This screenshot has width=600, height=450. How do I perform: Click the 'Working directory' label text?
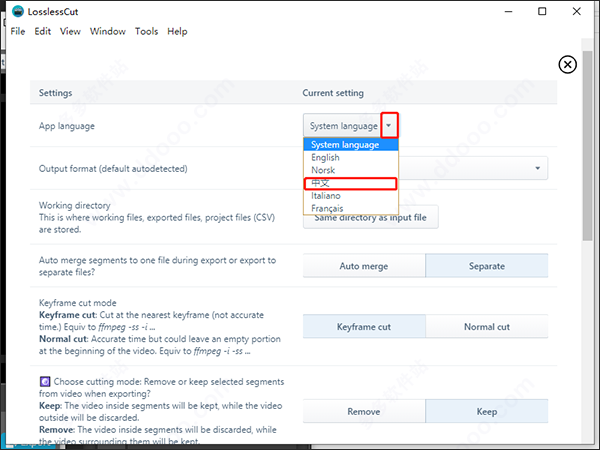click(75, 205)
